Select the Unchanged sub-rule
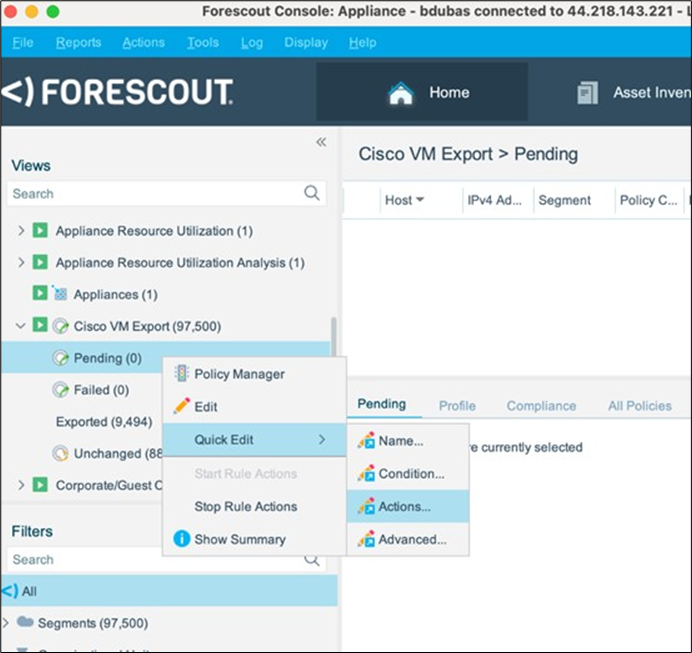The width and height of the screenshot is (692, 653). [118, 453]
